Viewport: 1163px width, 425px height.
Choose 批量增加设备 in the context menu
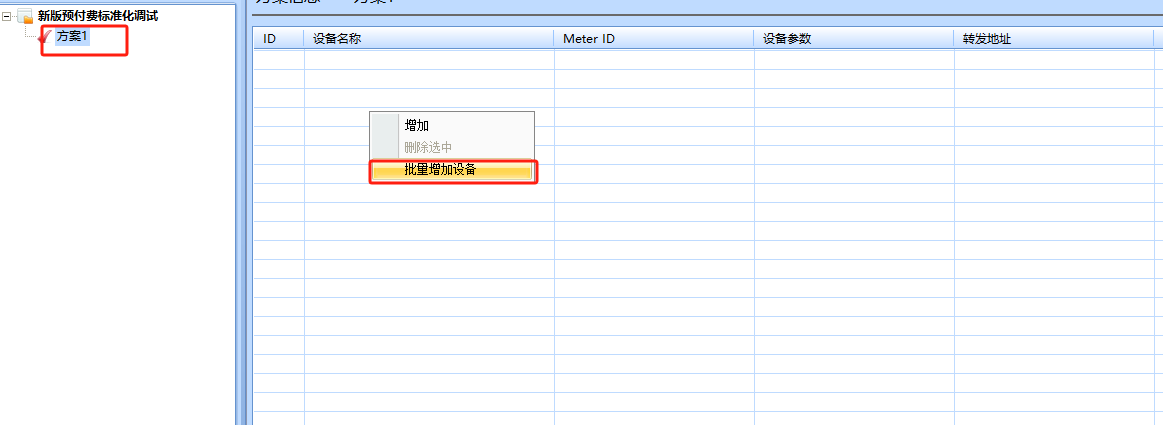click(440, 170)
